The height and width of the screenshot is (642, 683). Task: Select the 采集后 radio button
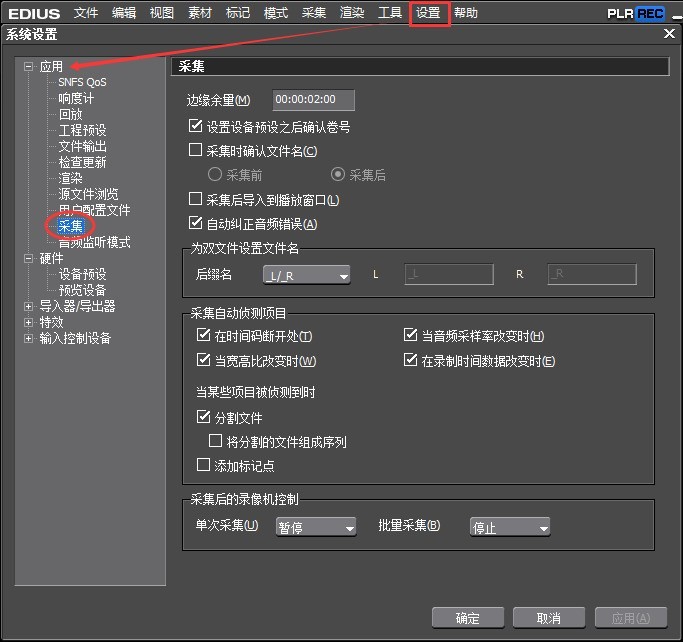(338, 175)
